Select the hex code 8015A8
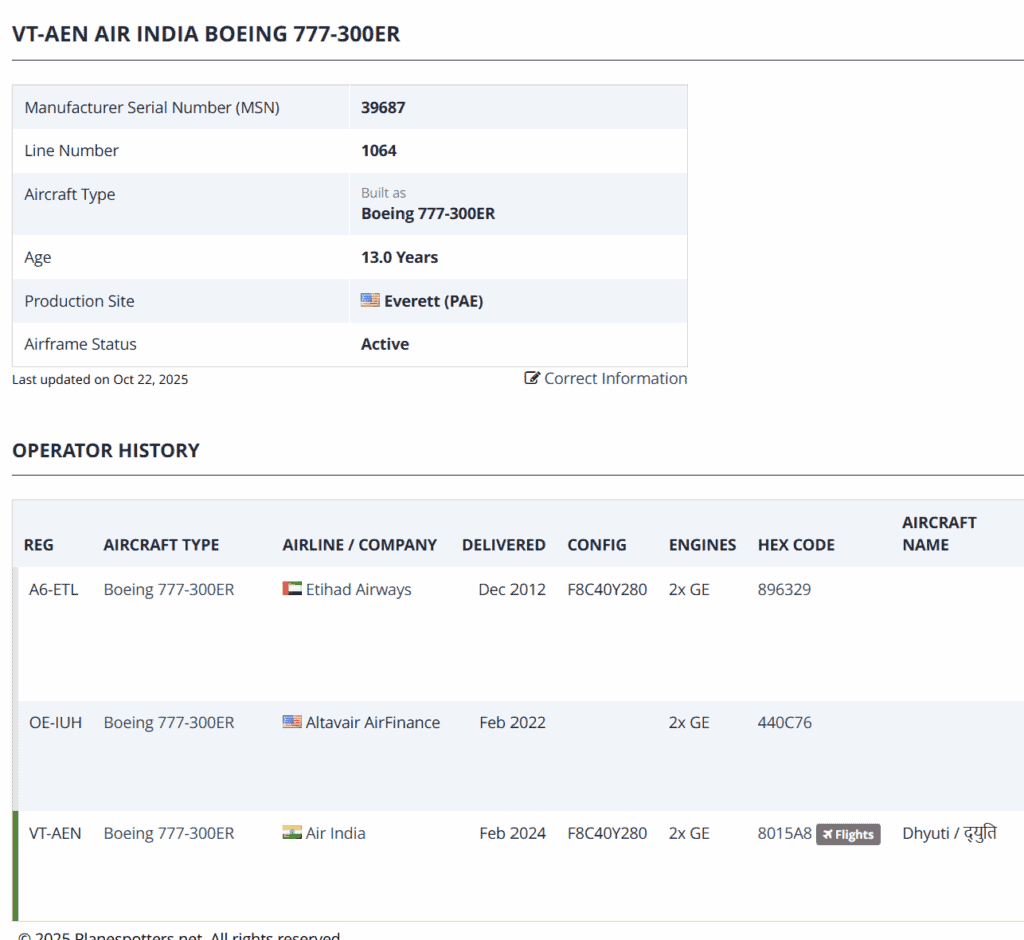 pos(784,833)
